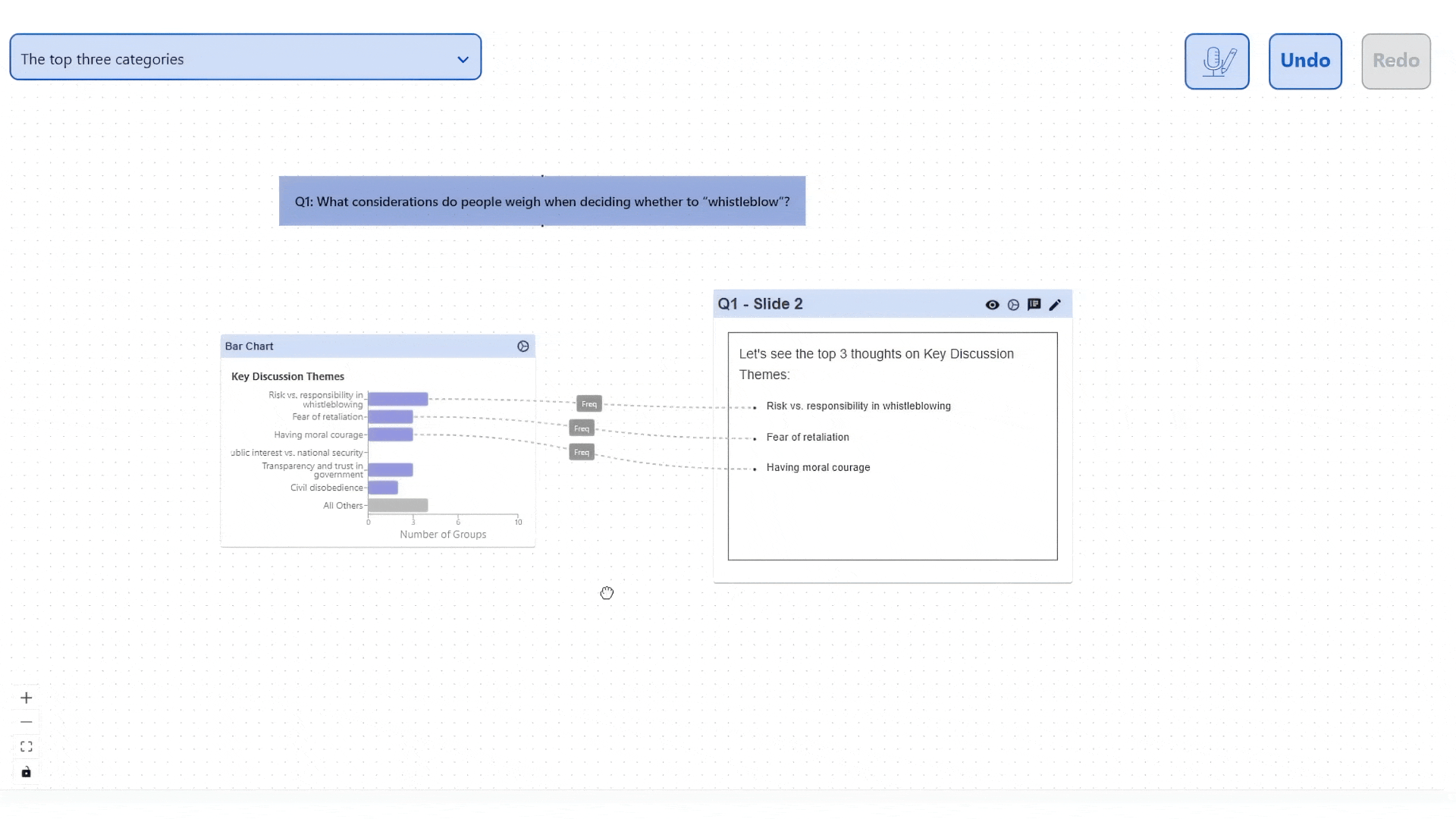Screen dimensions: 1456x819
Task: Click the pencil edit icon on Slide 2
Action: pos(1055,305)
